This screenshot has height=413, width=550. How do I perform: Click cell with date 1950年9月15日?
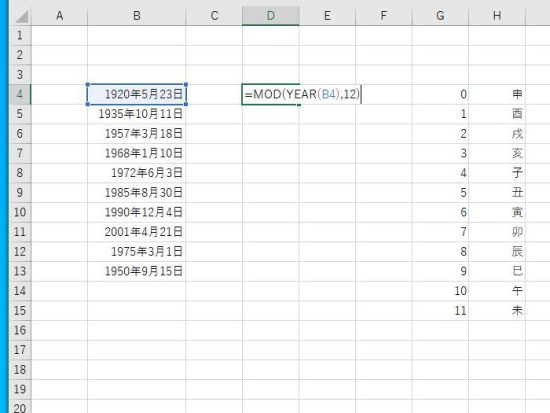coord(136,271)
